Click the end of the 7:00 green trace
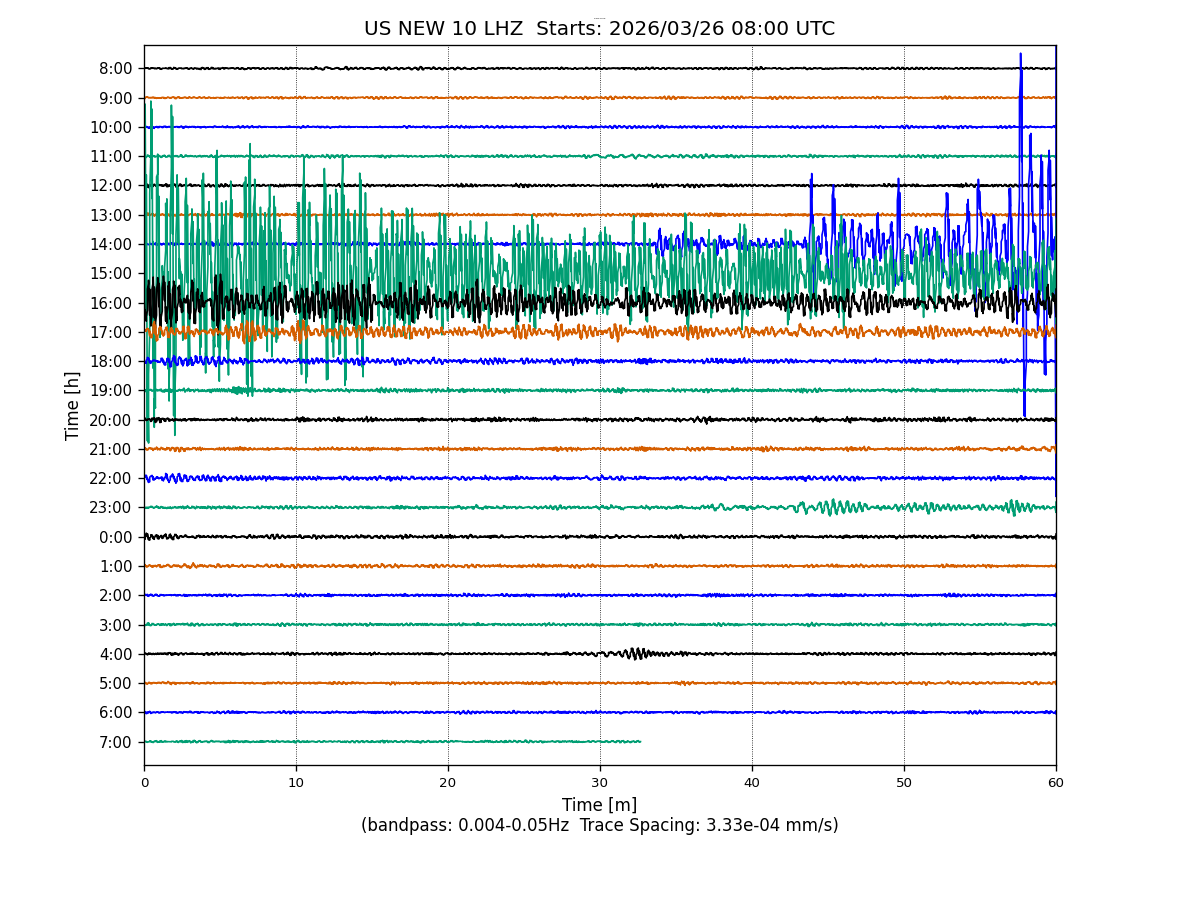The image size is (1200, 900). (x=640, y=741)
